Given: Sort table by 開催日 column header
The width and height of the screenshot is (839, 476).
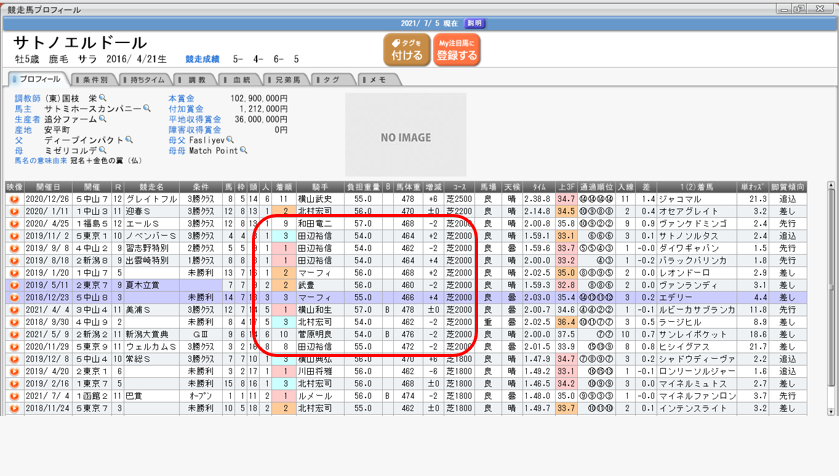Looking at the screenshot, I should [48, 187].
